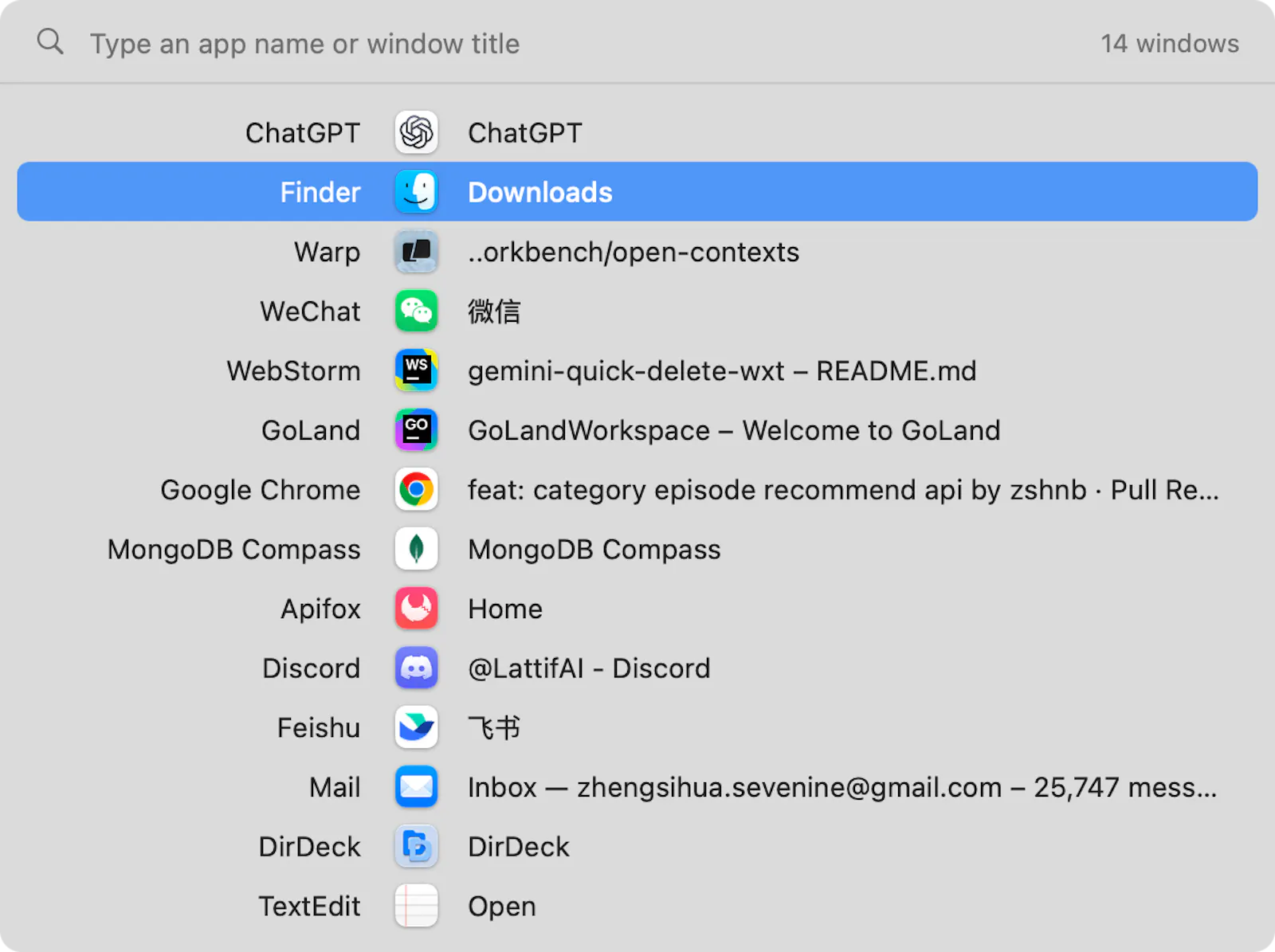Viewport: 1275px width, 952px height.
Task: Click the Warp terminal icon
Action: 416,252
